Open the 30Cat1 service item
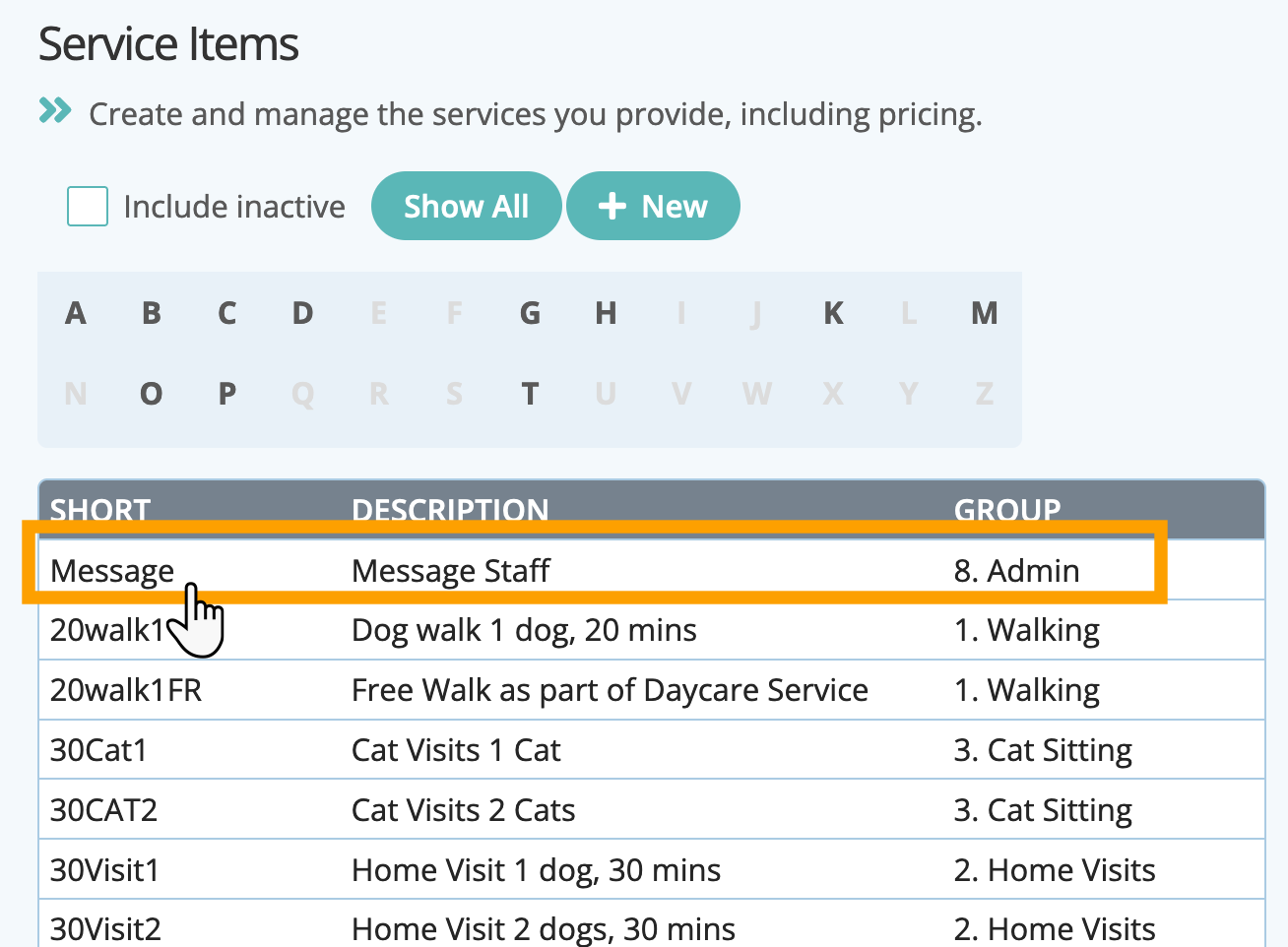The height and width of the screenshot is (947, 1288). coord(98,750)
